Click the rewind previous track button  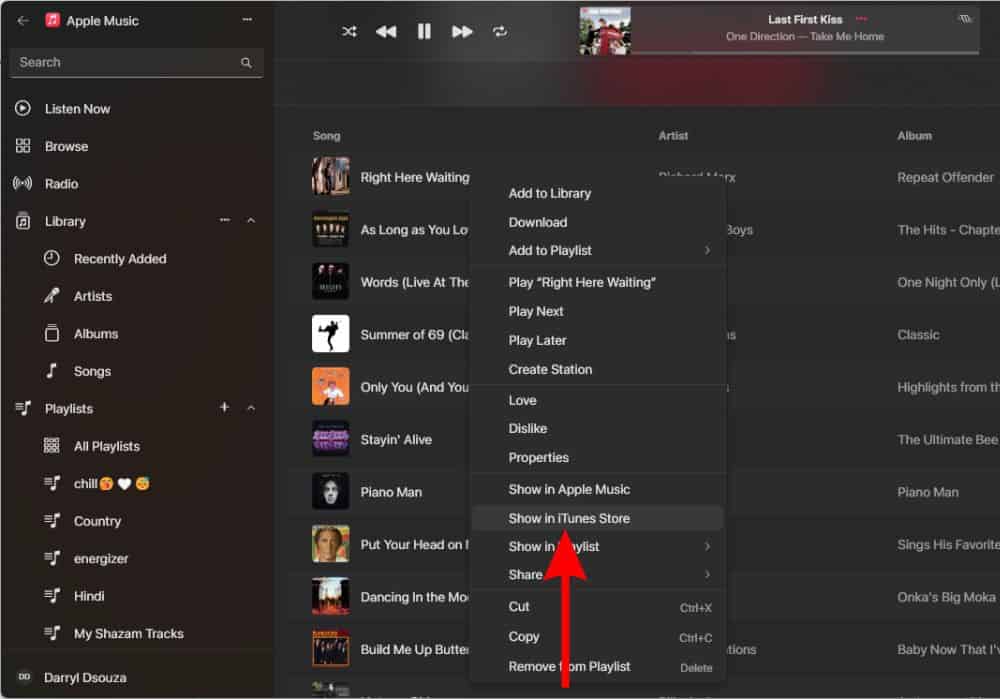click(x=386, y=32)
